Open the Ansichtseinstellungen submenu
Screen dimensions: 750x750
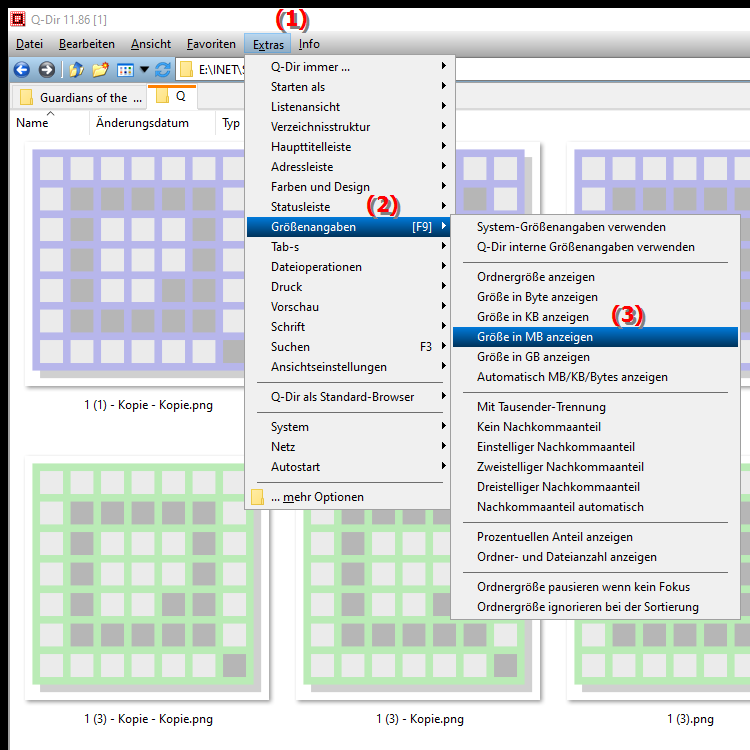(x=349, y=367)
